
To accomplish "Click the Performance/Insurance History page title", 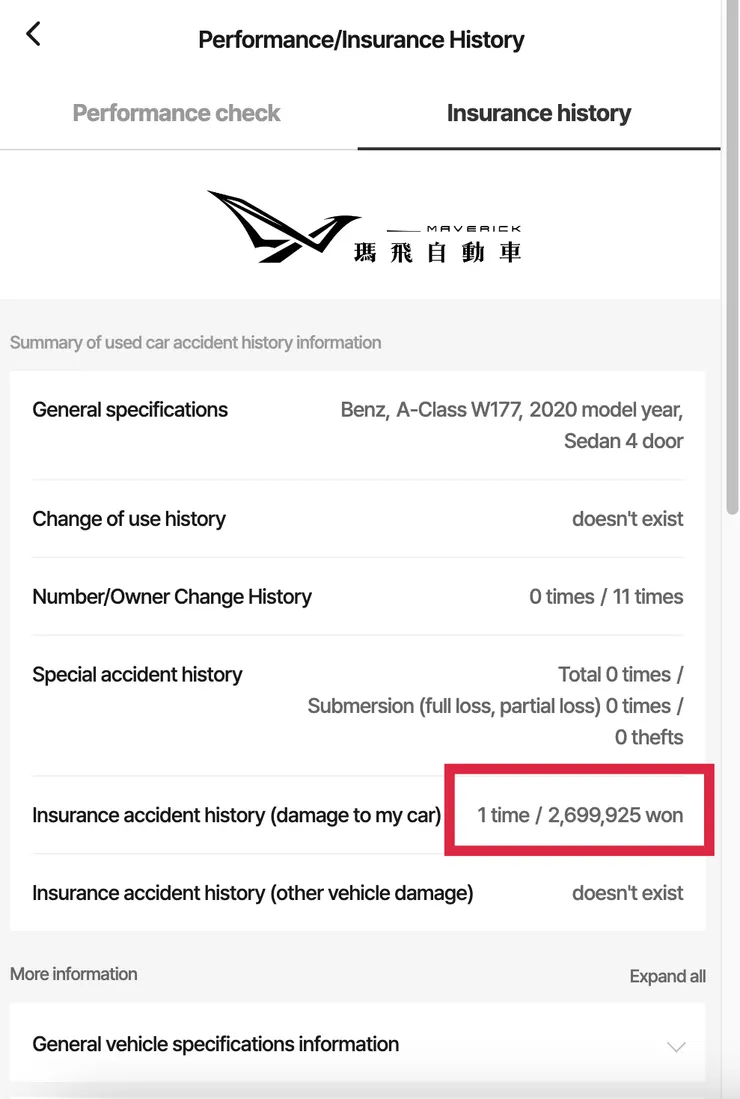I will click(361, 39).
